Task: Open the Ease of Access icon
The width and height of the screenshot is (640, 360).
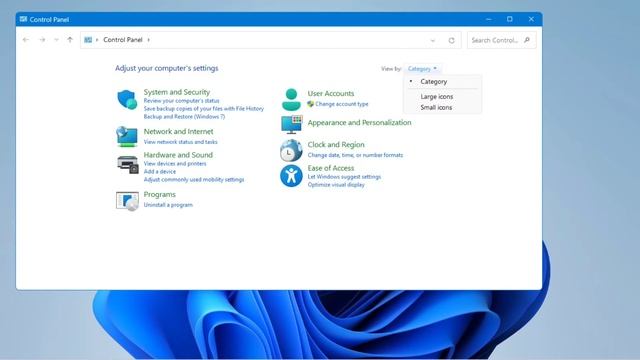Action: (291, 176)
